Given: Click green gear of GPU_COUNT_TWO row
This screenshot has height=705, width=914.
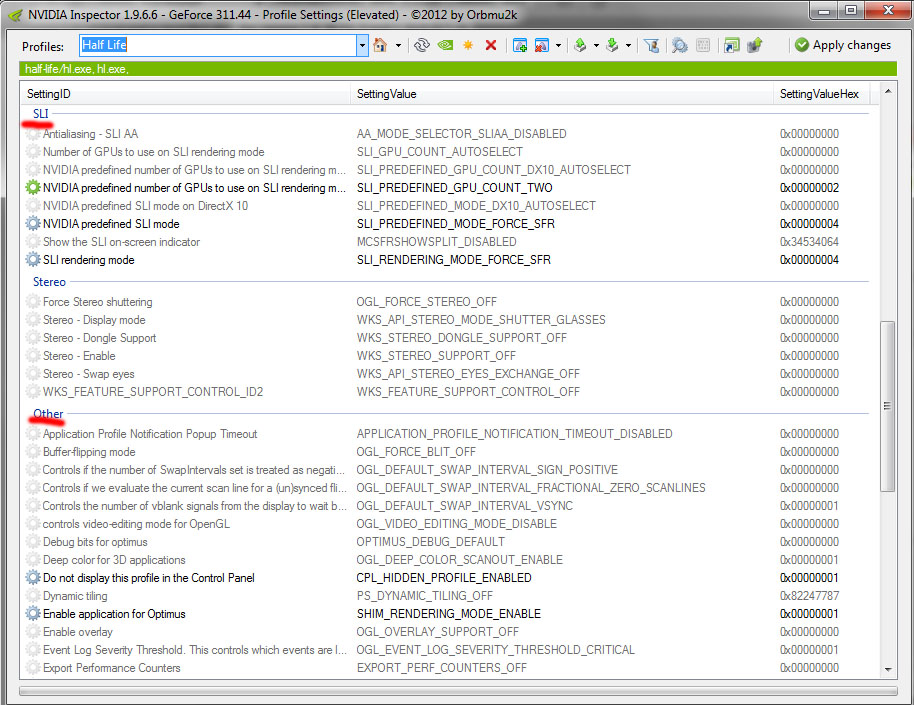Looking at the screenshot, I should coord(33,188).
